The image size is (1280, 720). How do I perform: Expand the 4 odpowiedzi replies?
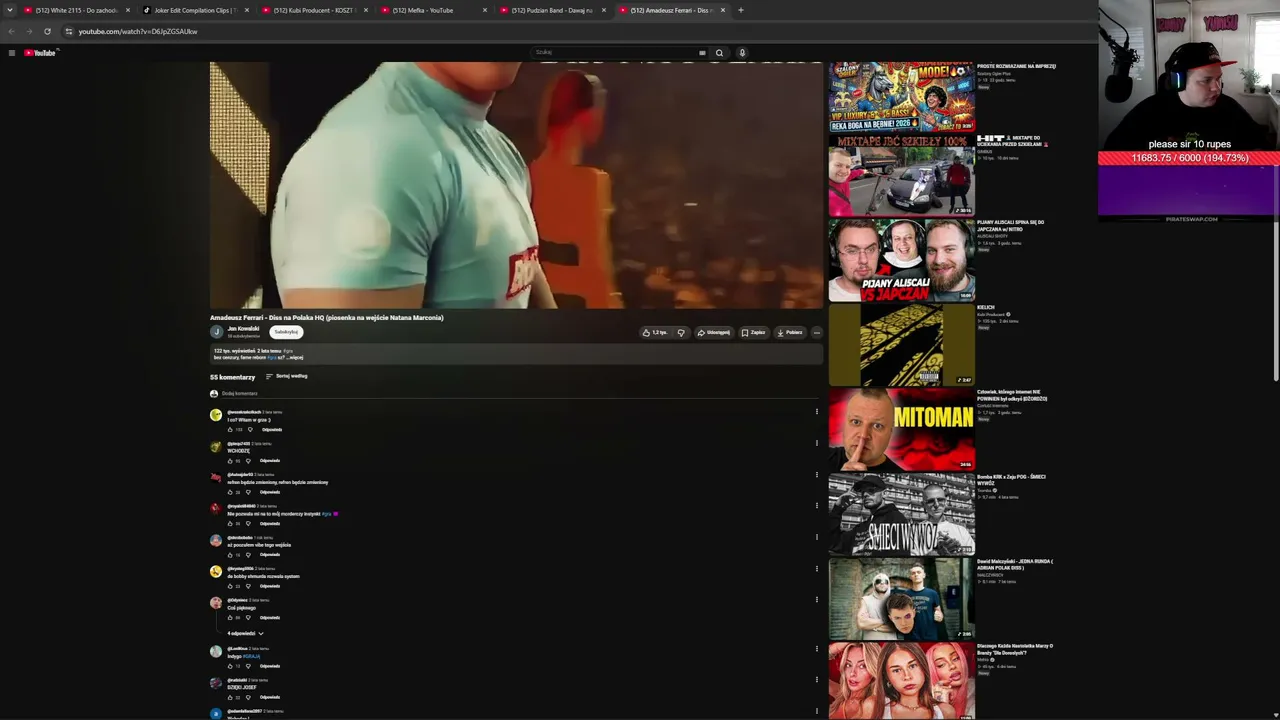[x=245, y=633]
